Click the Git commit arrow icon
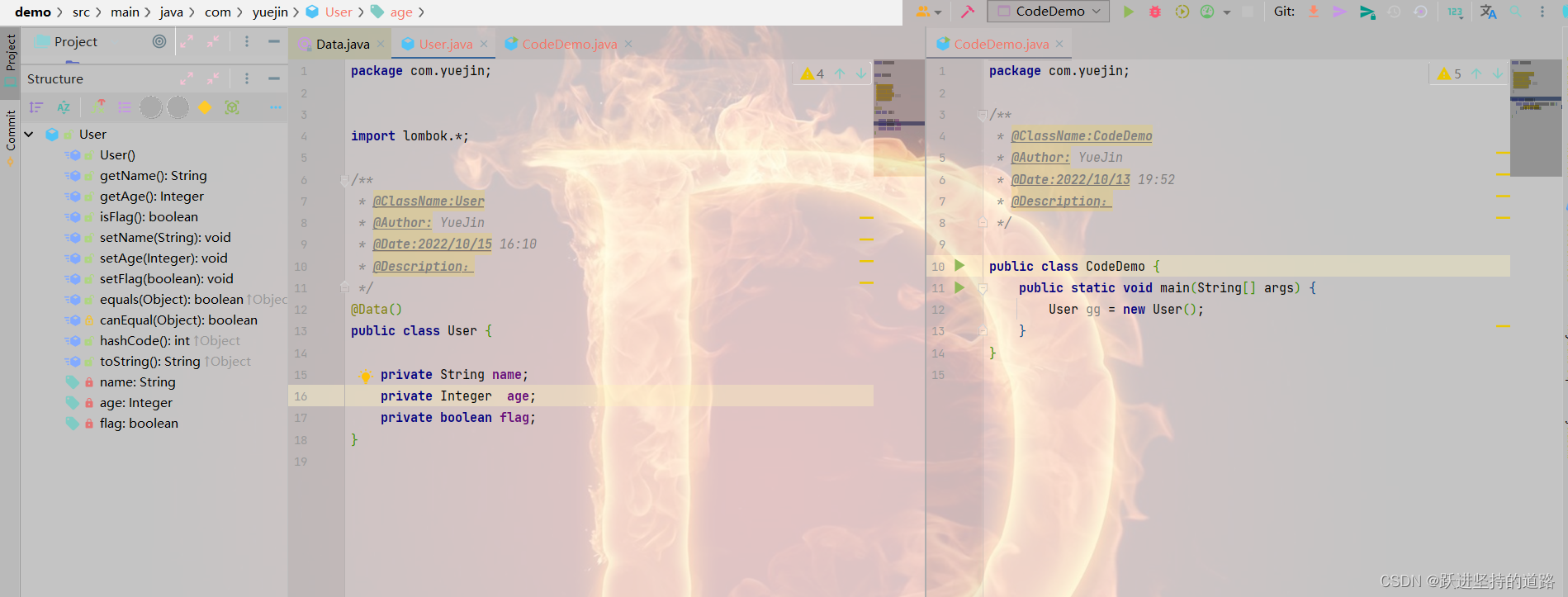1568x597 pixels. coord(1340,12)
